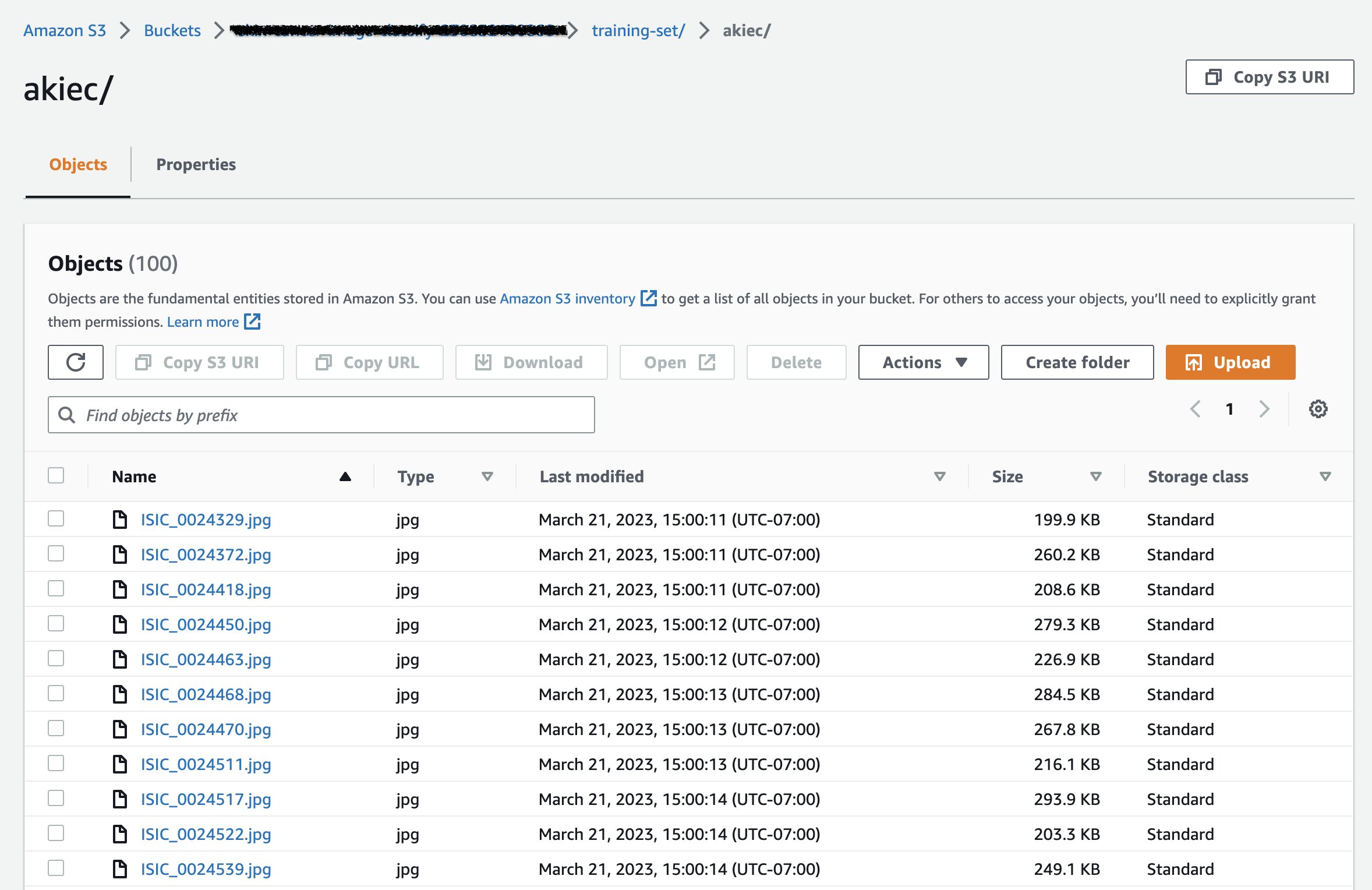Go to Buckets breadcrumb
Screen dimensions: 1372x890
172,30
